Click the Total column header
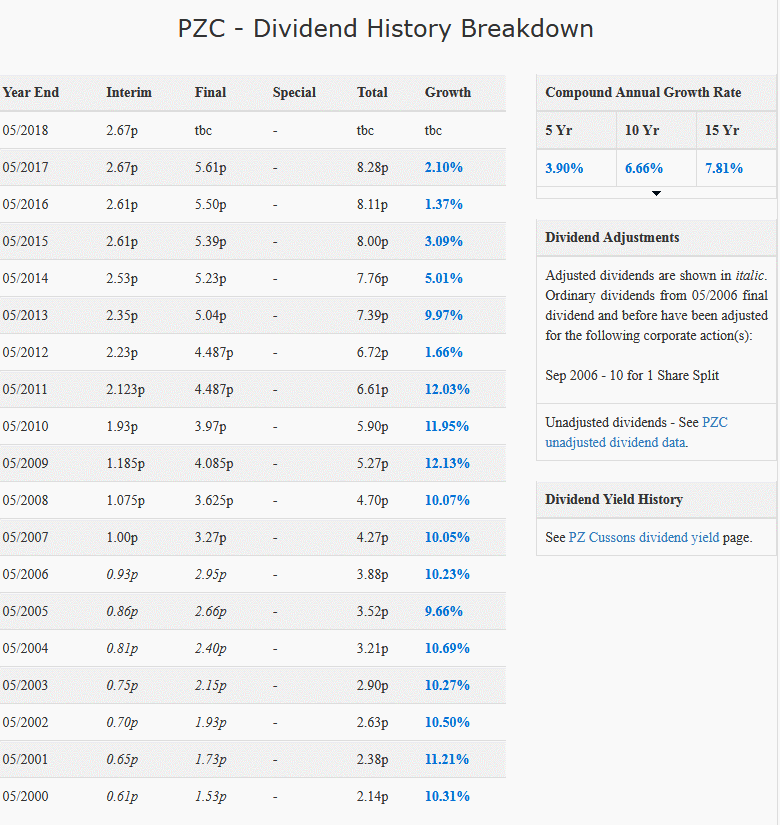The width and height of the screenshot is (780, 825). 372,92
